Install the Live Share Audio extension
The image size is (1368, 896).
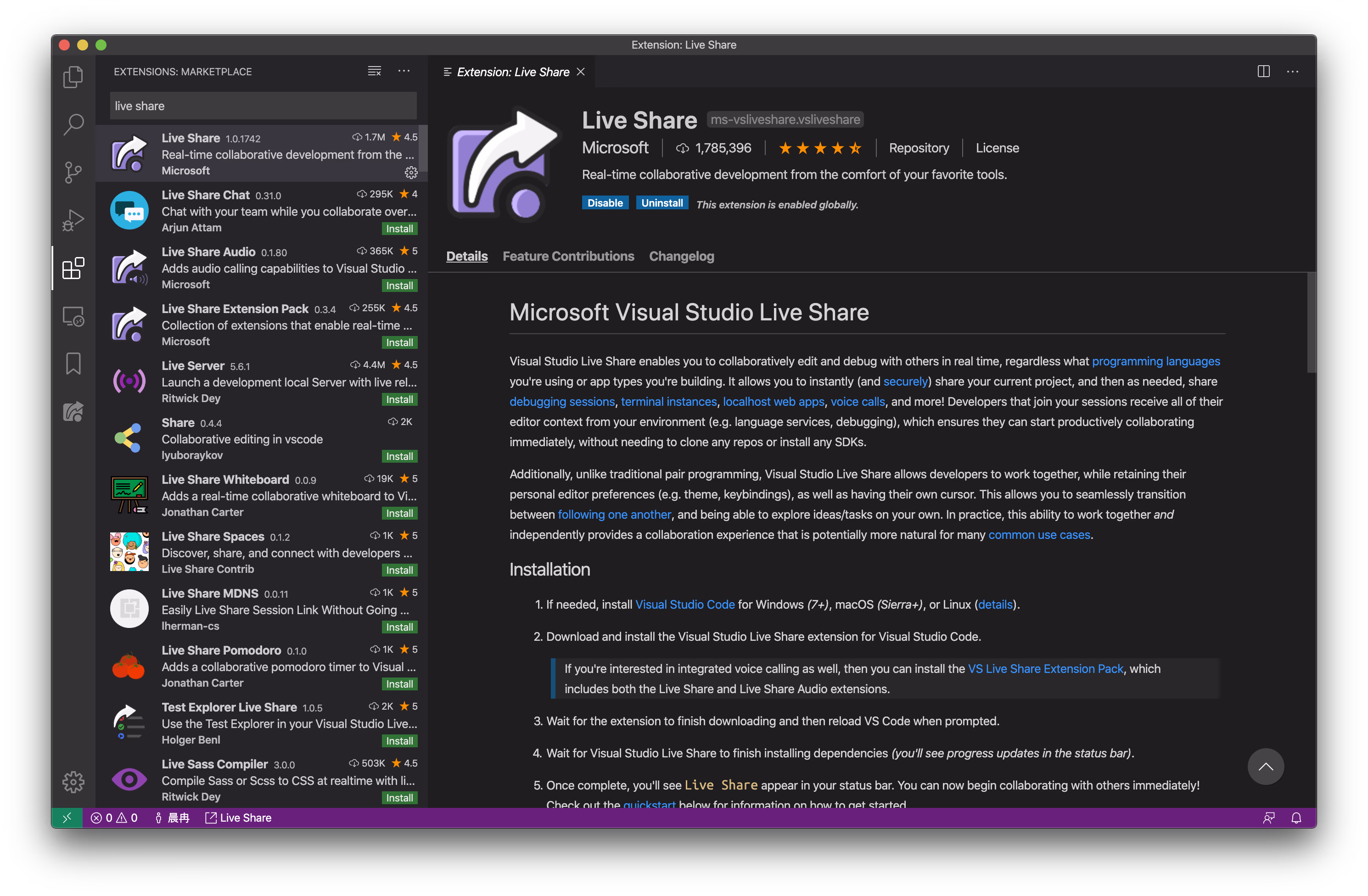[x=399, y=286]
